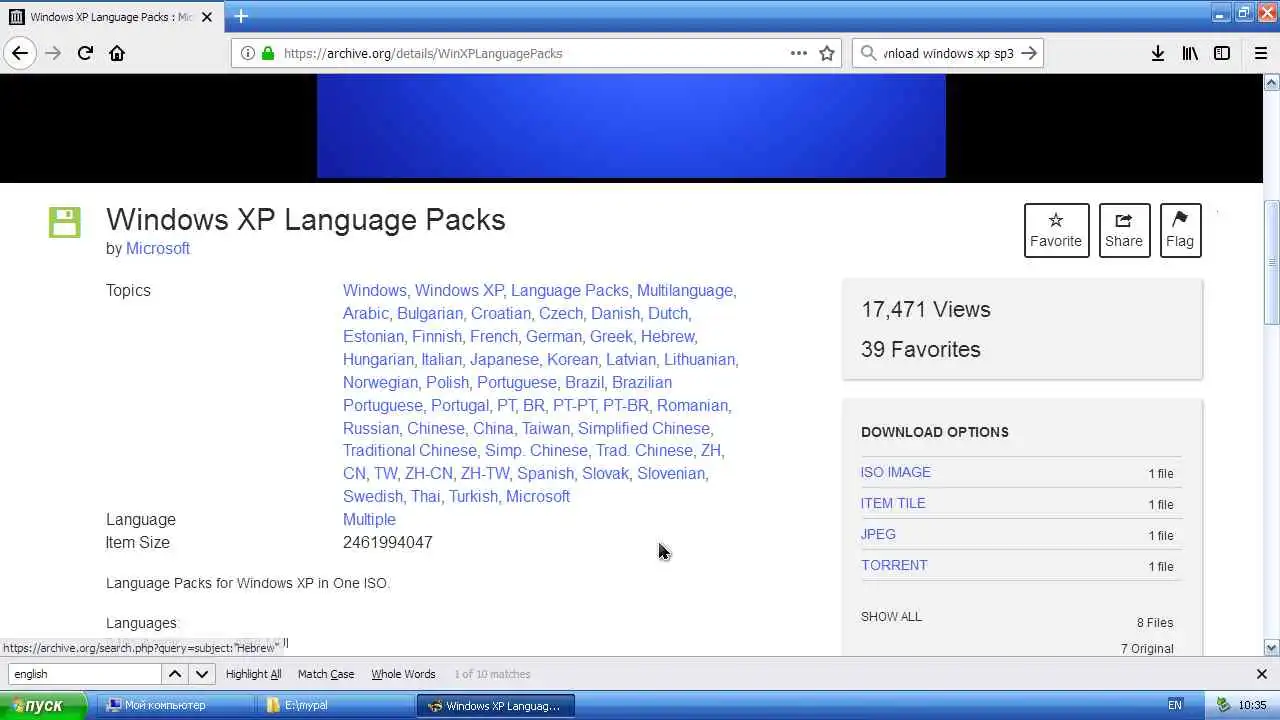Image resolution: width=1280 pixels, height=720 pixels.
Task: Click SHOW ALL files link
Action: pos(891,616)
